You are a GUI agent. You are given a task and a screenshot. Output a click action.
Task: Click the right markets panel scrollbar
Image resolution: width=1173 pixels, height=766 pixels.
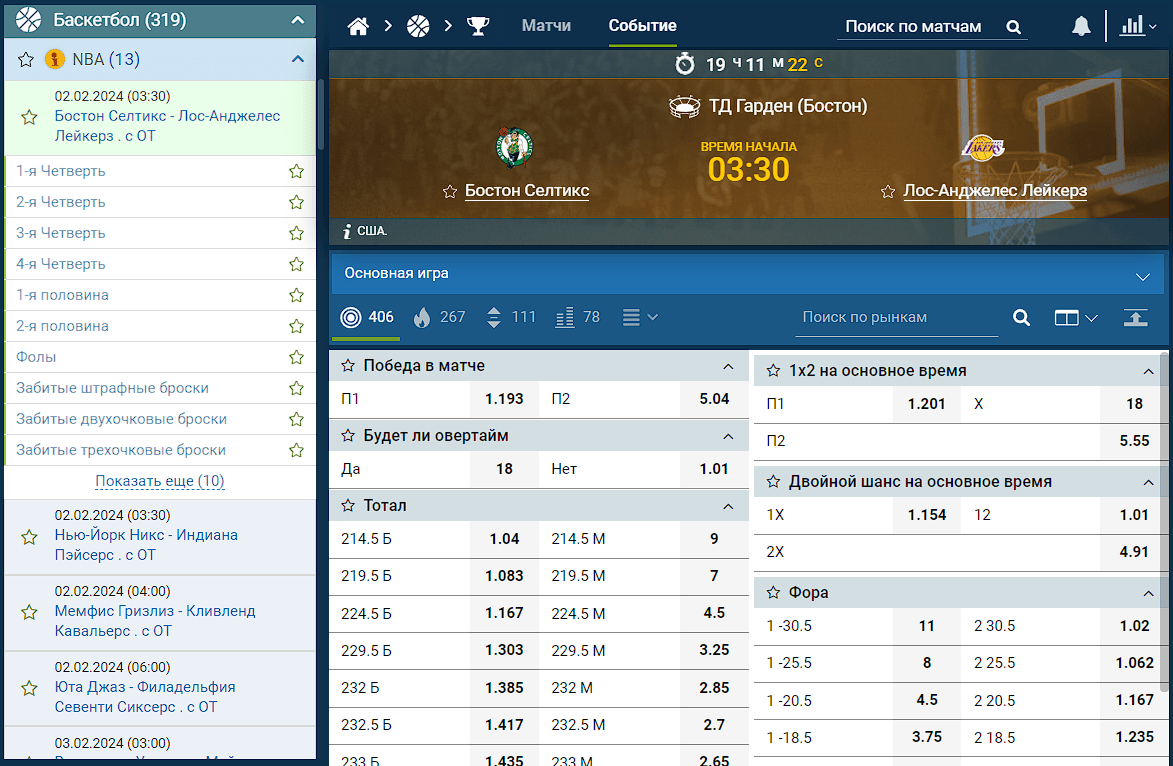[x=1164, y=522]
